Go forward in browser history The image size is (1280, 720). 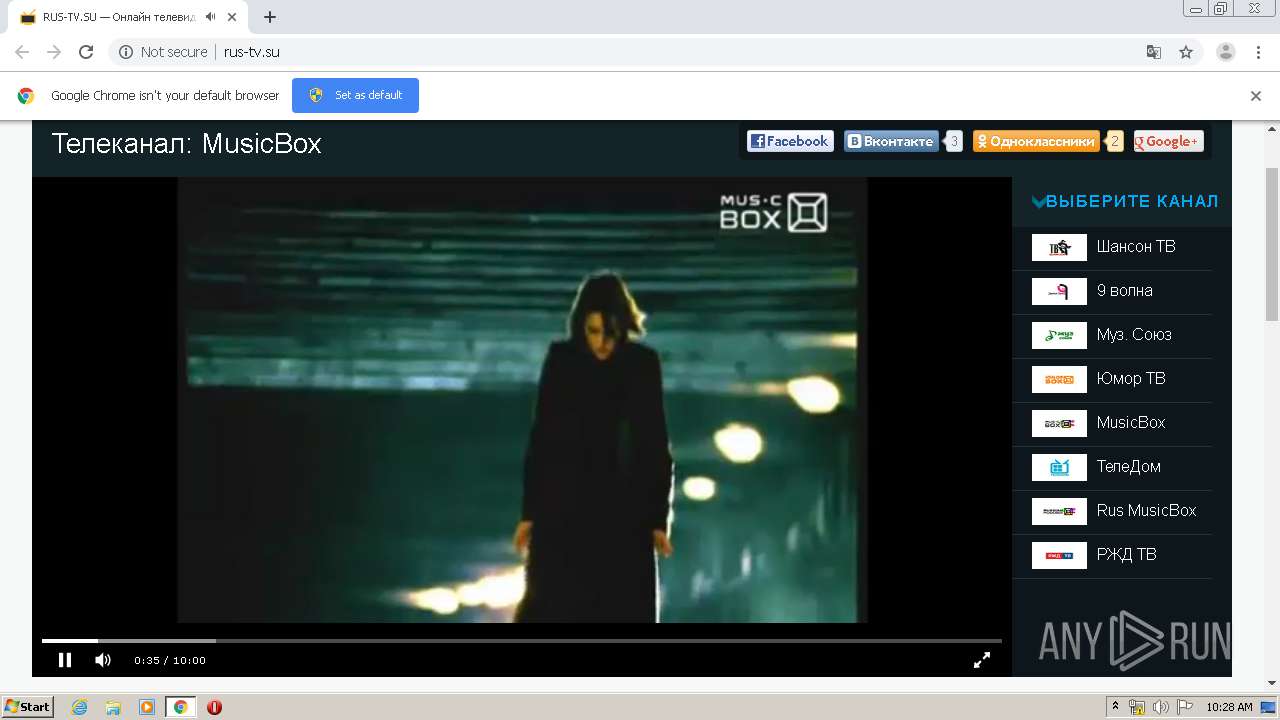click(54, 52)
